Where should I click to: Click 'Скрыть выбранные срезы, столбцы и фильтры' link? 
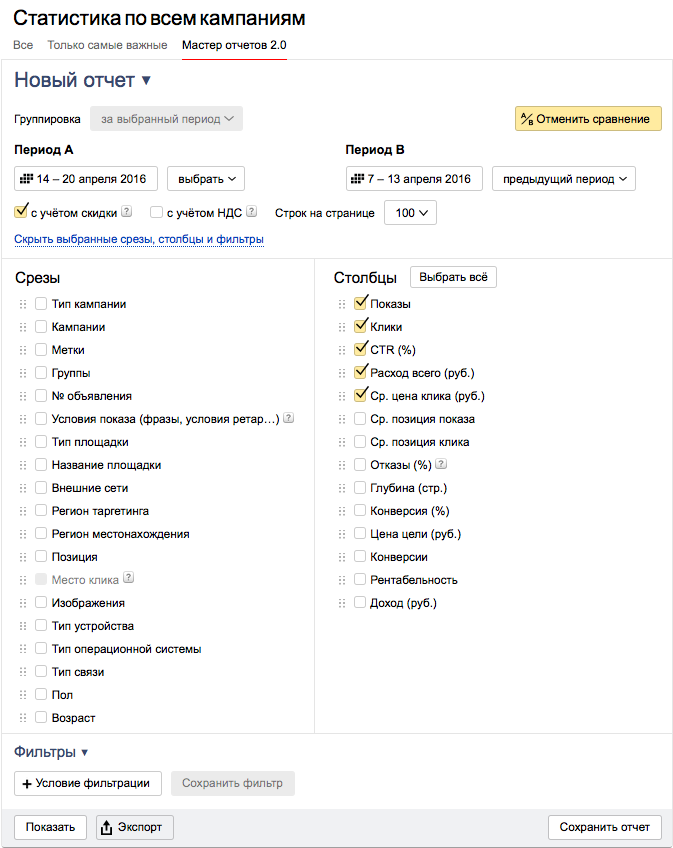pos(139,239)
